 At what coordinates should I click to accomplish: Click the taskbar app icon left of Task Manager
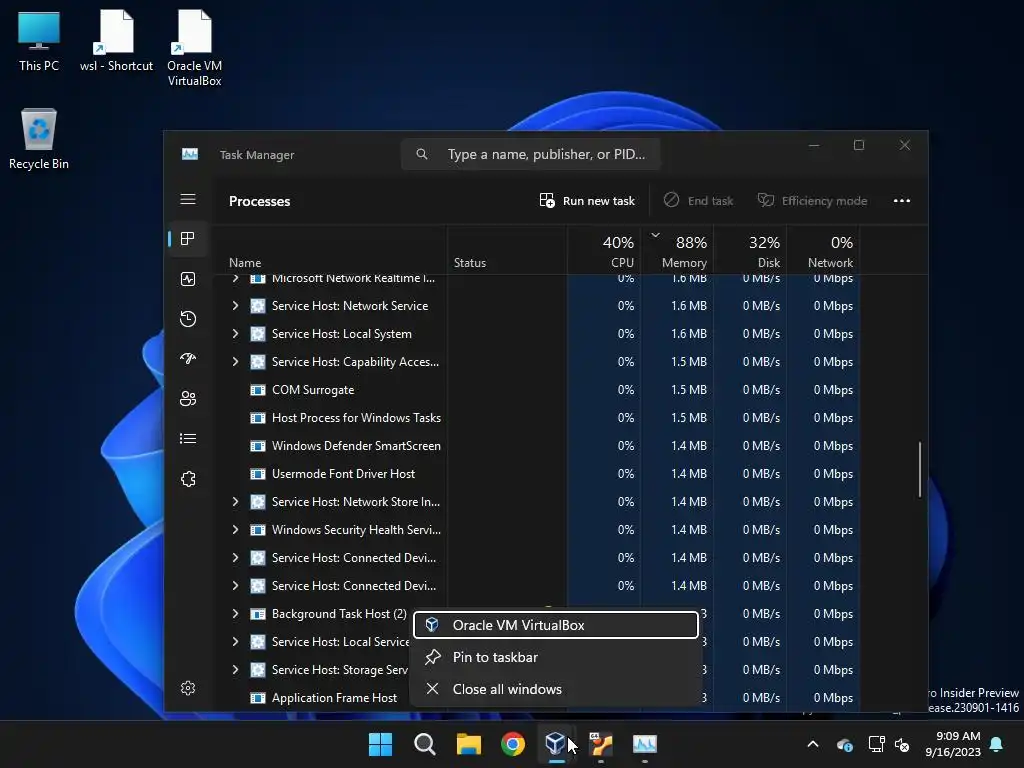600,744
